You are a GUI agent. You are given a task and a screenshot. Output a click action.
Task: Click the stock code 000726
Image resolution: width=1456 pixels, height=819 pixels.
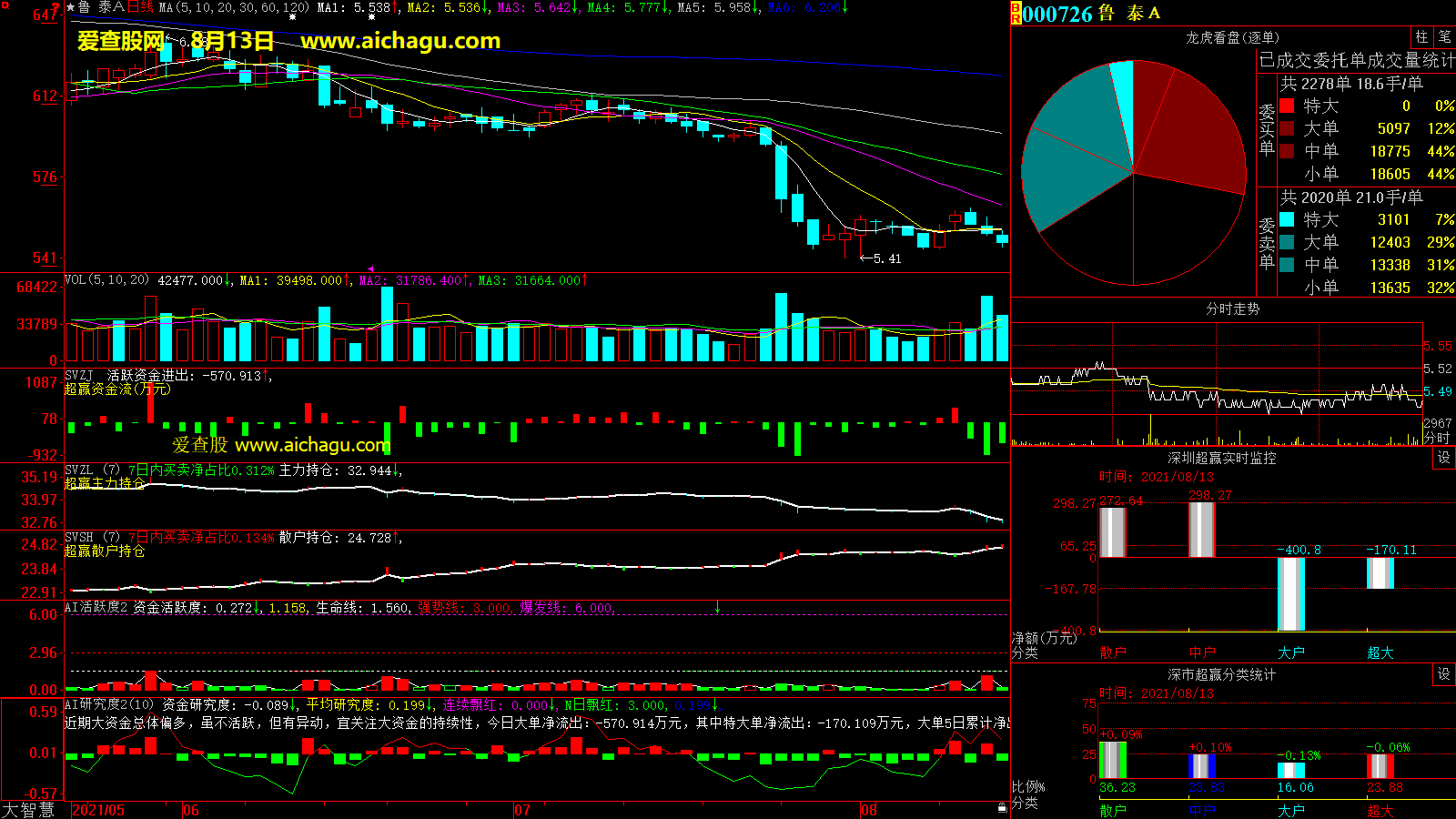pos(1057,14)
